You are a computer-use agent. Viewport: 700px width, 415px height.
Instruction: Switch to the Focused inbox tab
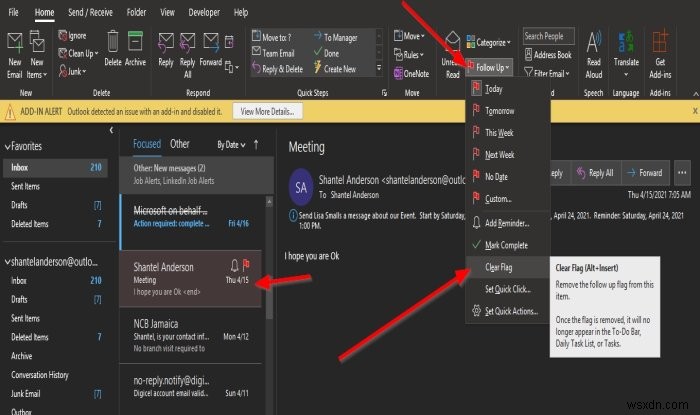(x=147, y=144)
